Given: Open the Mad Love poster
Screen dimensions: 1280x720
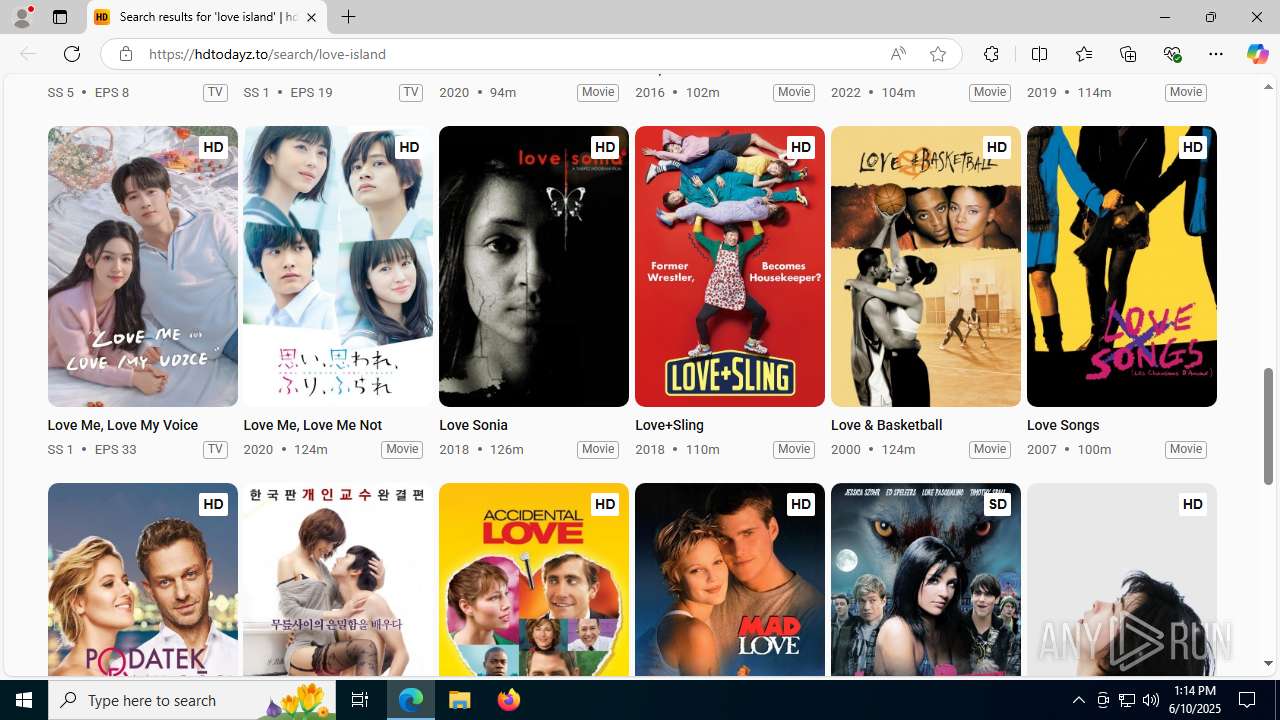Looking at the screenshot, I should tap(730, 580).
